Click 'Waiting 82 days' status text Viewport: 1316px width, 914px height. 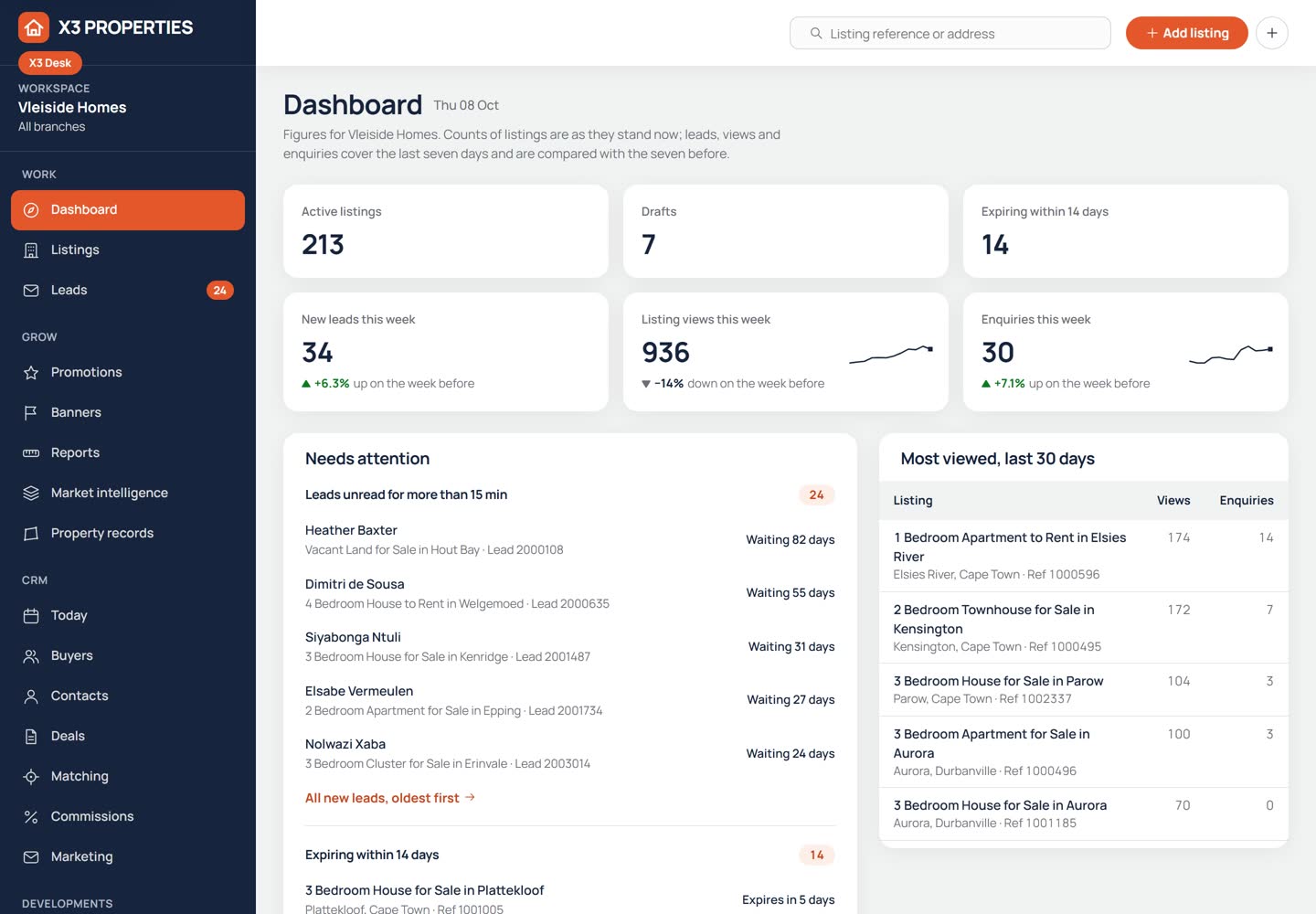pos(791,540)
